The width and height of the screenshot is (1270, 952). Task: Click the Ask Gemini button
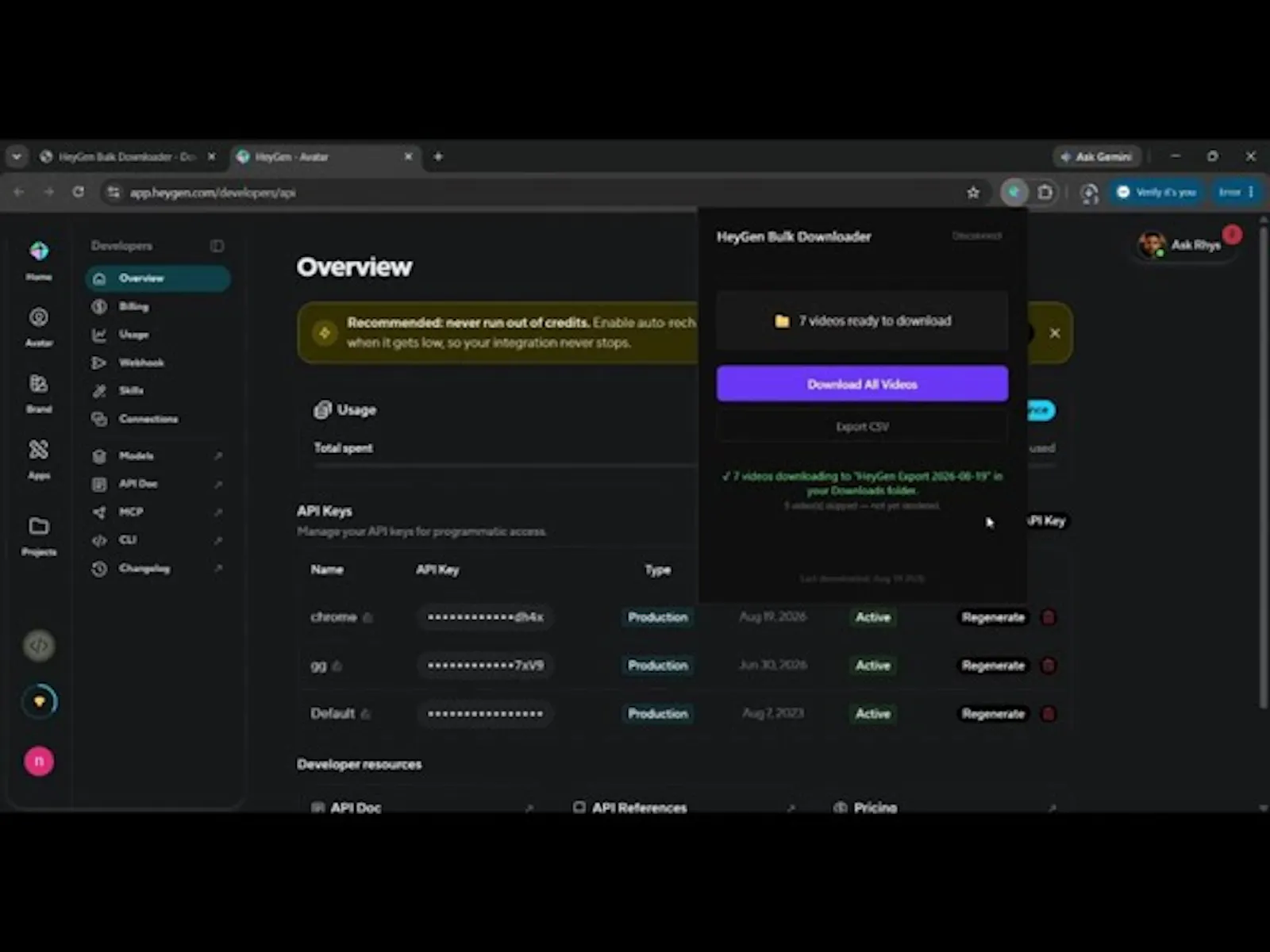1096,157
